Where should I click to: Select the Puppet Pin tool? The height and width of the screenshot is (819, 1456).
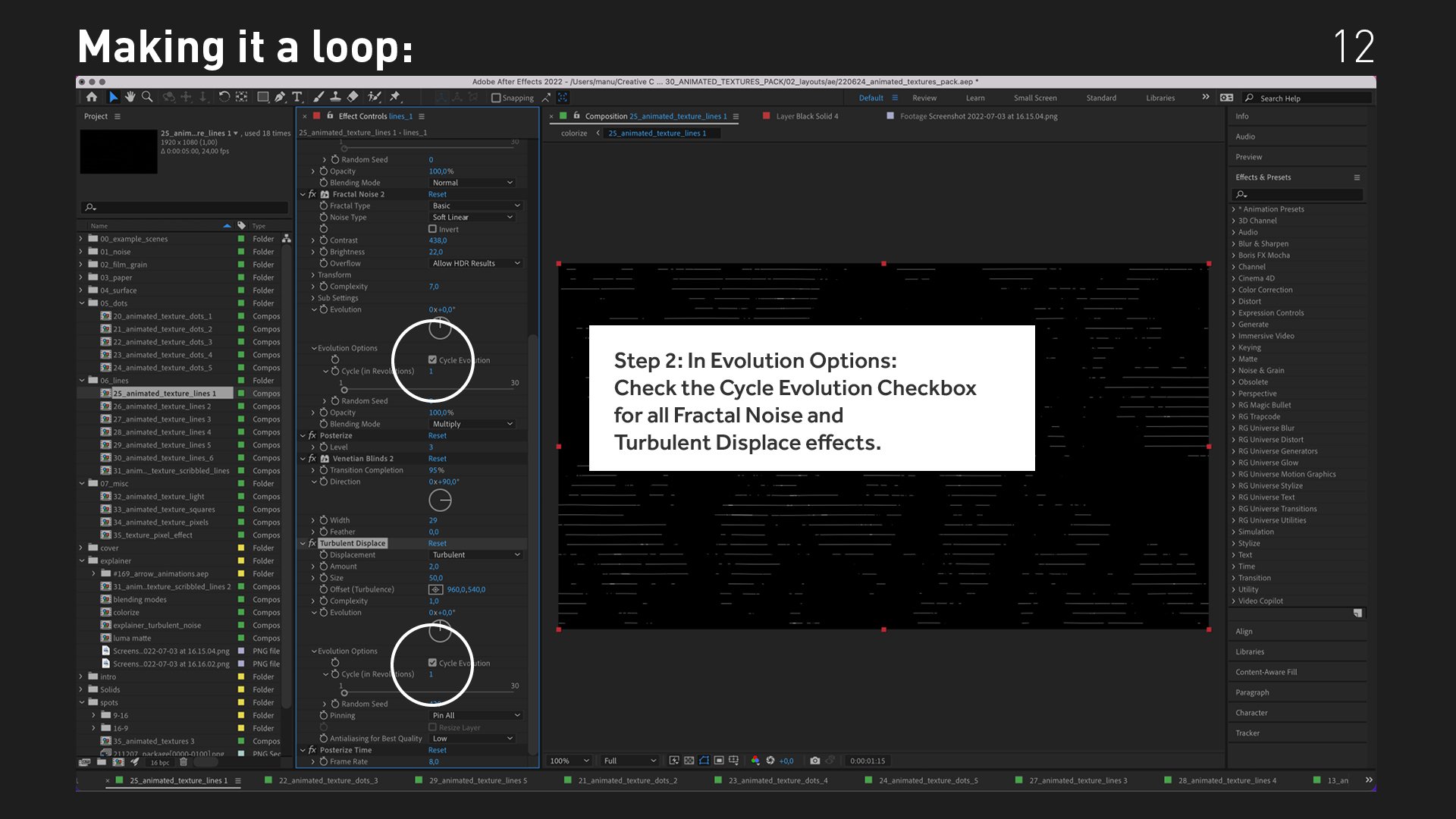pyautogui.click(x=394, y=97)
